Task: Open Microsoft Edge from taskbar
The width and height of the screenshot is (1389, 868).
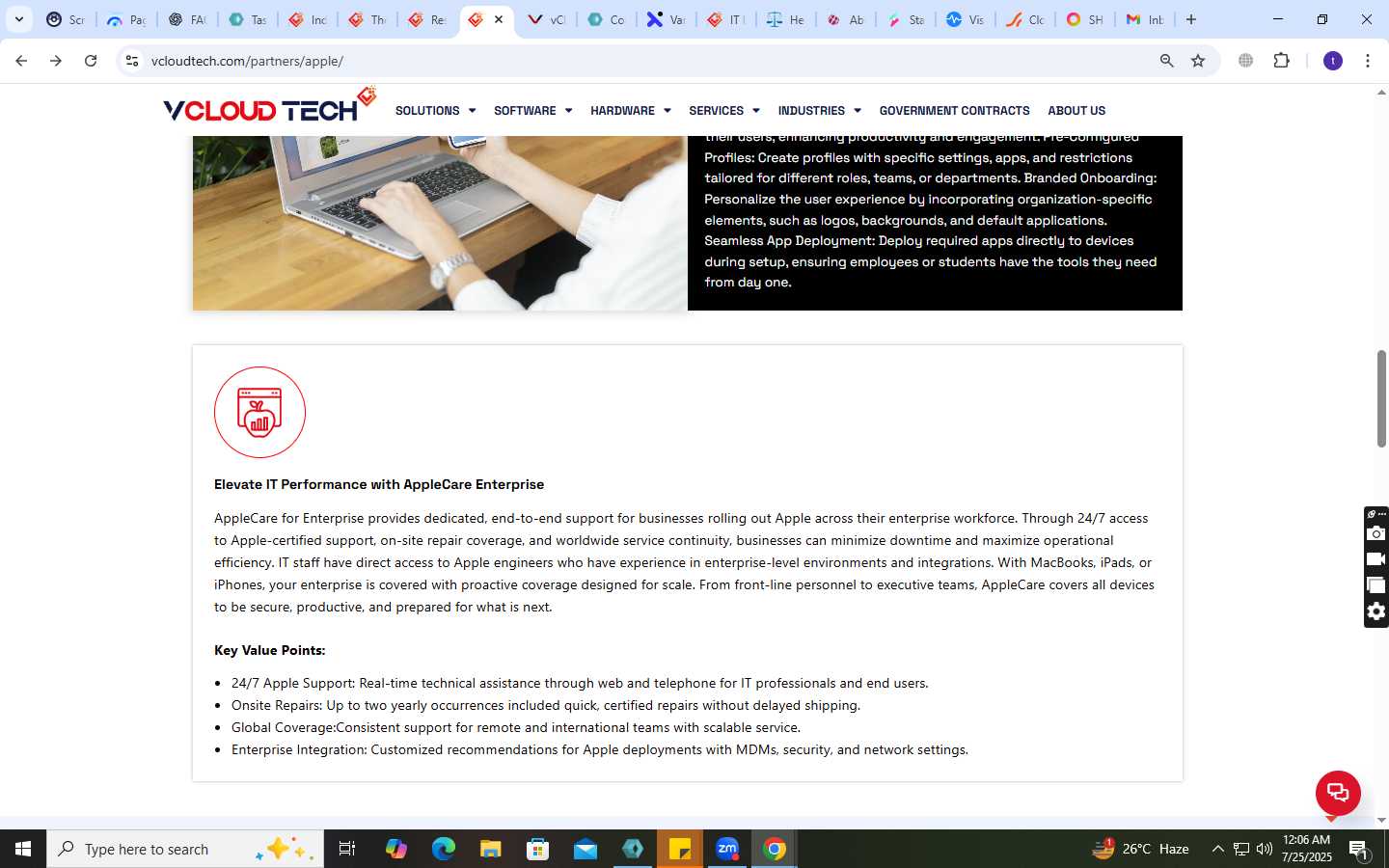Action: tap(444, 849)
